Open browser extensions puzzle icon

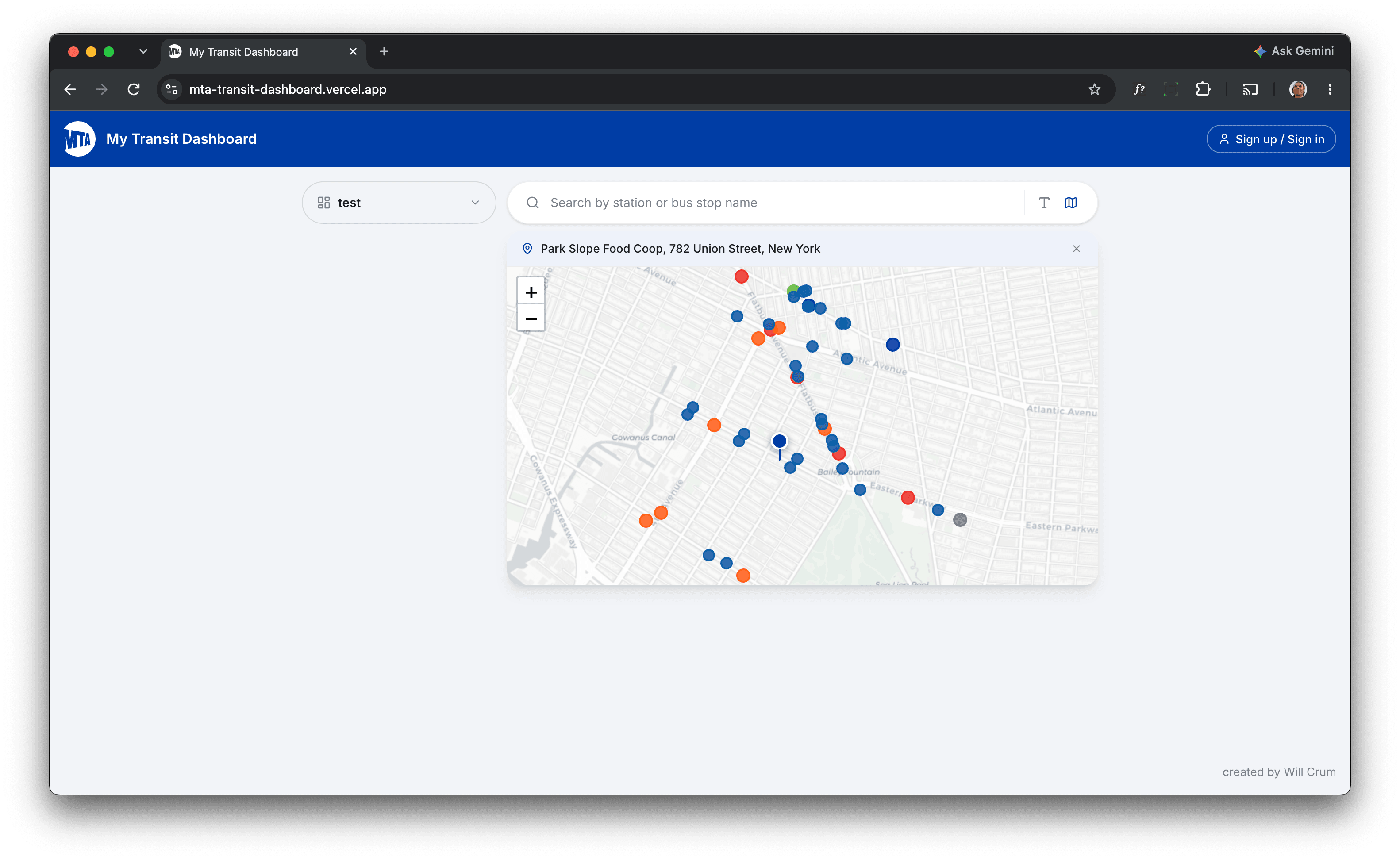(x=1202, y=89)
